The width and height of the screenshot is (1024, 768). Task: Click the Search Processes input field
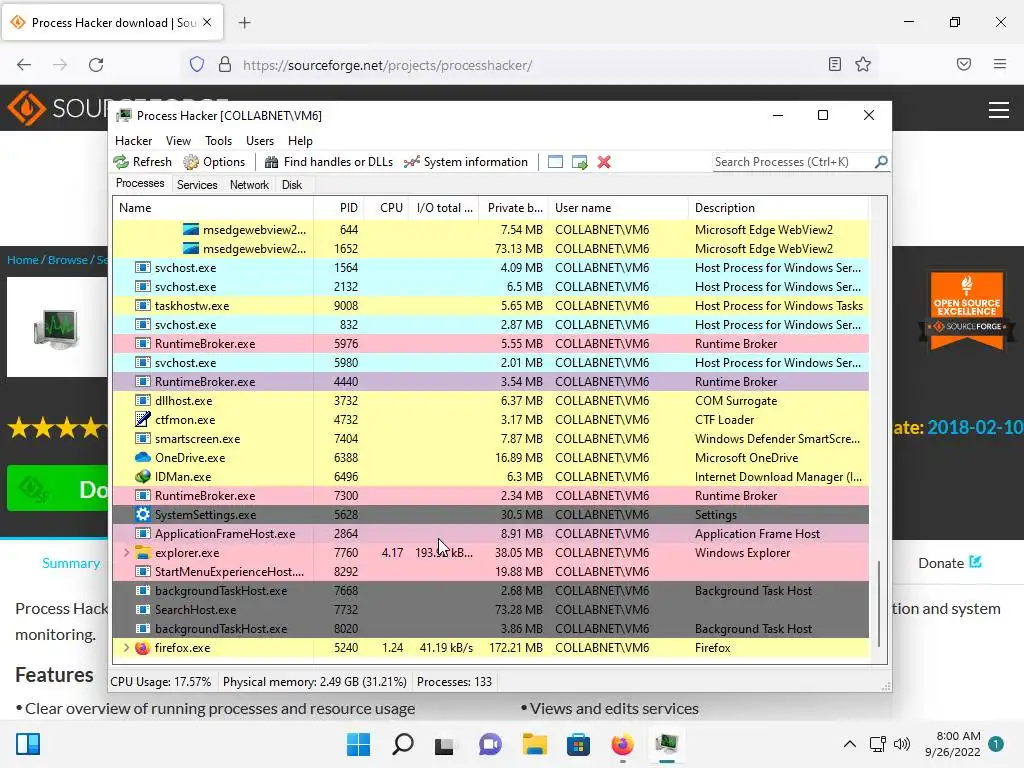pyautogui.click(x=793, y=162)
